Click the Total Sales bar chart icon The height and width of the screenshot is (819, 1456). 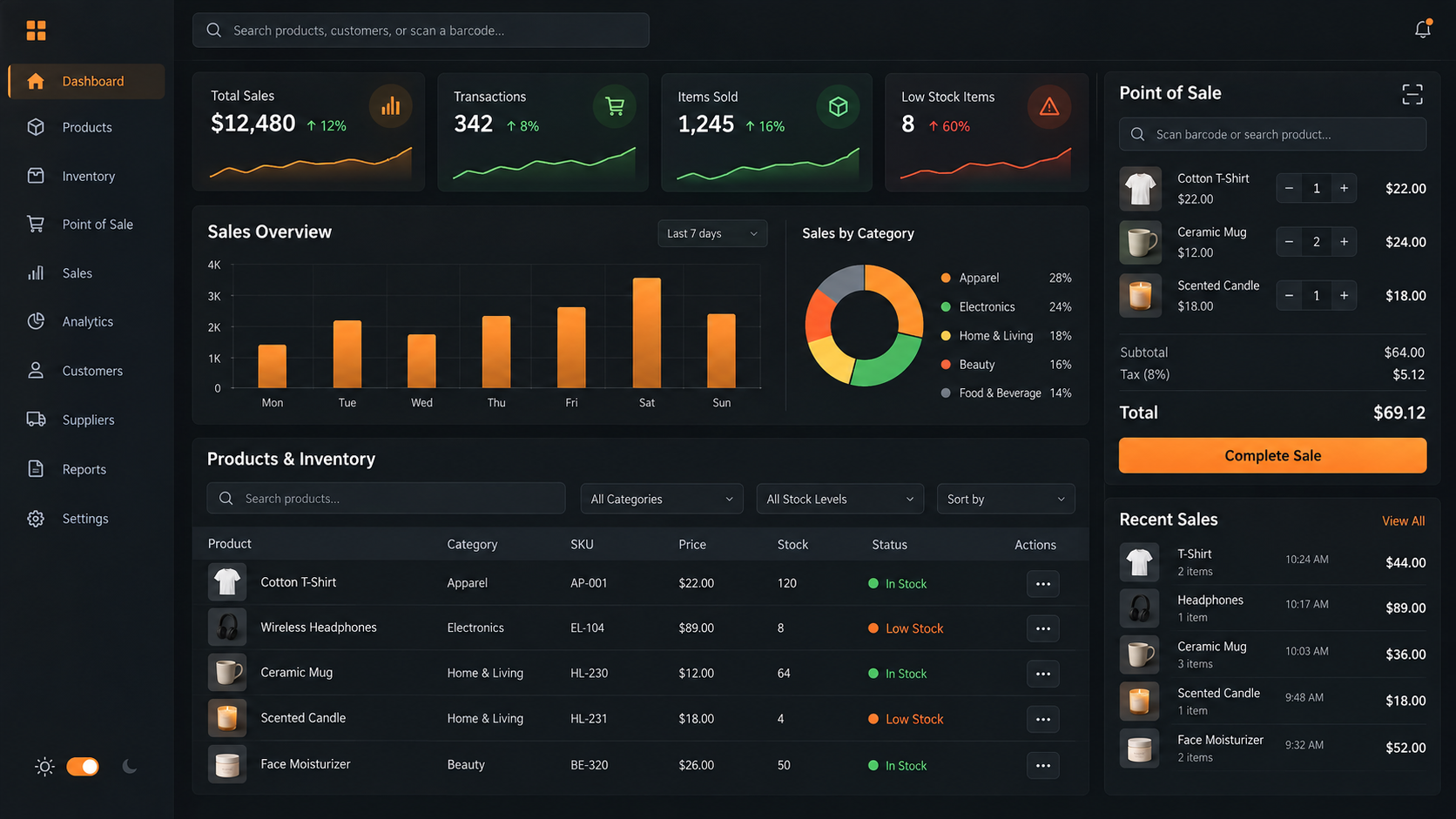[390, 106]
